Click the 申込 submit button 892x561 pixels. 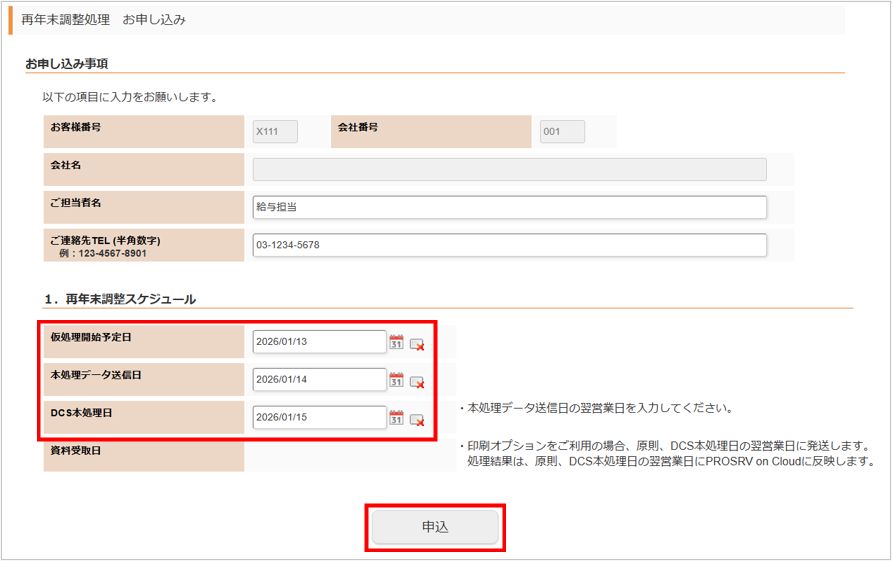click(x=435, y=527)
